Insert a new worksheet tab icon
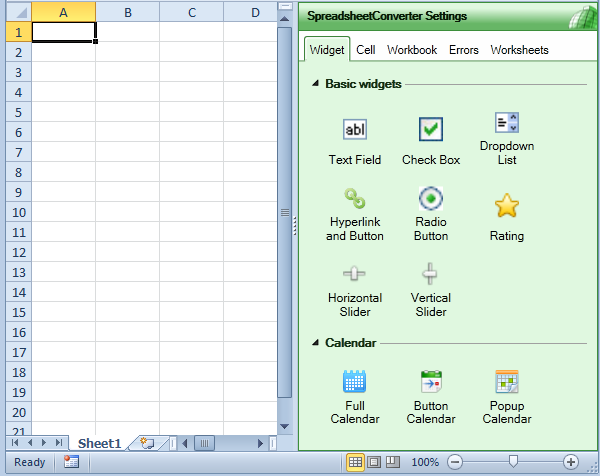Image resolution: width=600 pixels, height=476 pixels. 147,443
